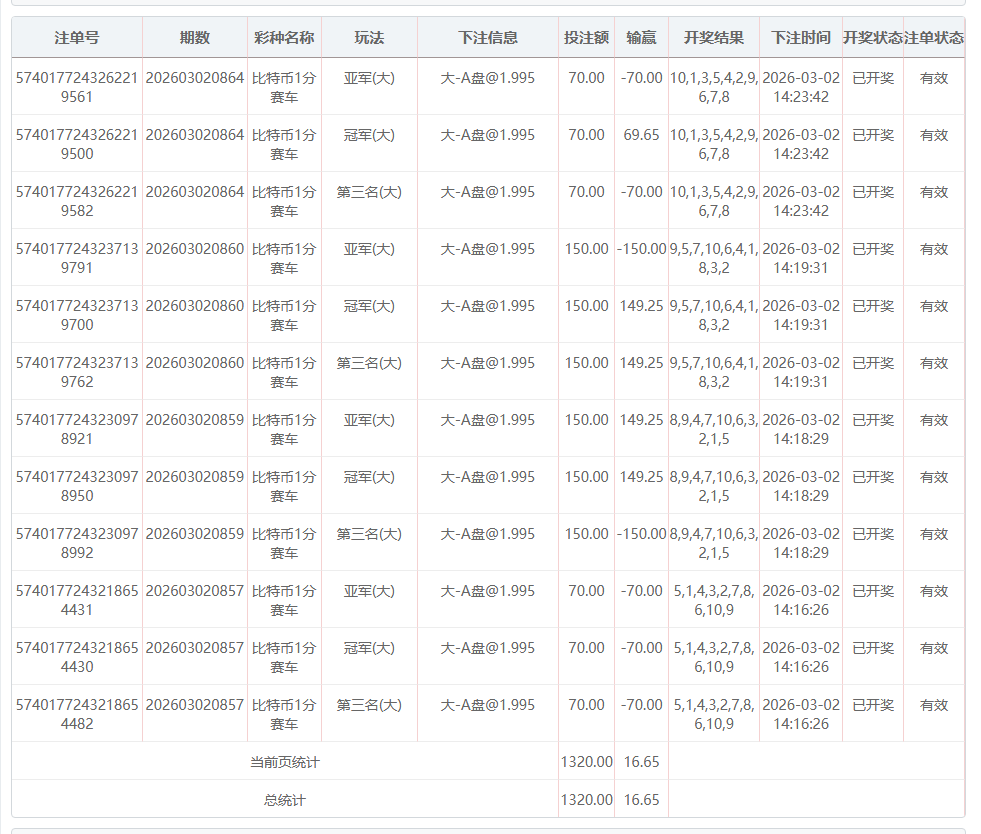The height and width of the screenshot is (834, 981).
Task: Click the 69.65 win amount cell
Action: pyautogui.click(x=641, y=135)
